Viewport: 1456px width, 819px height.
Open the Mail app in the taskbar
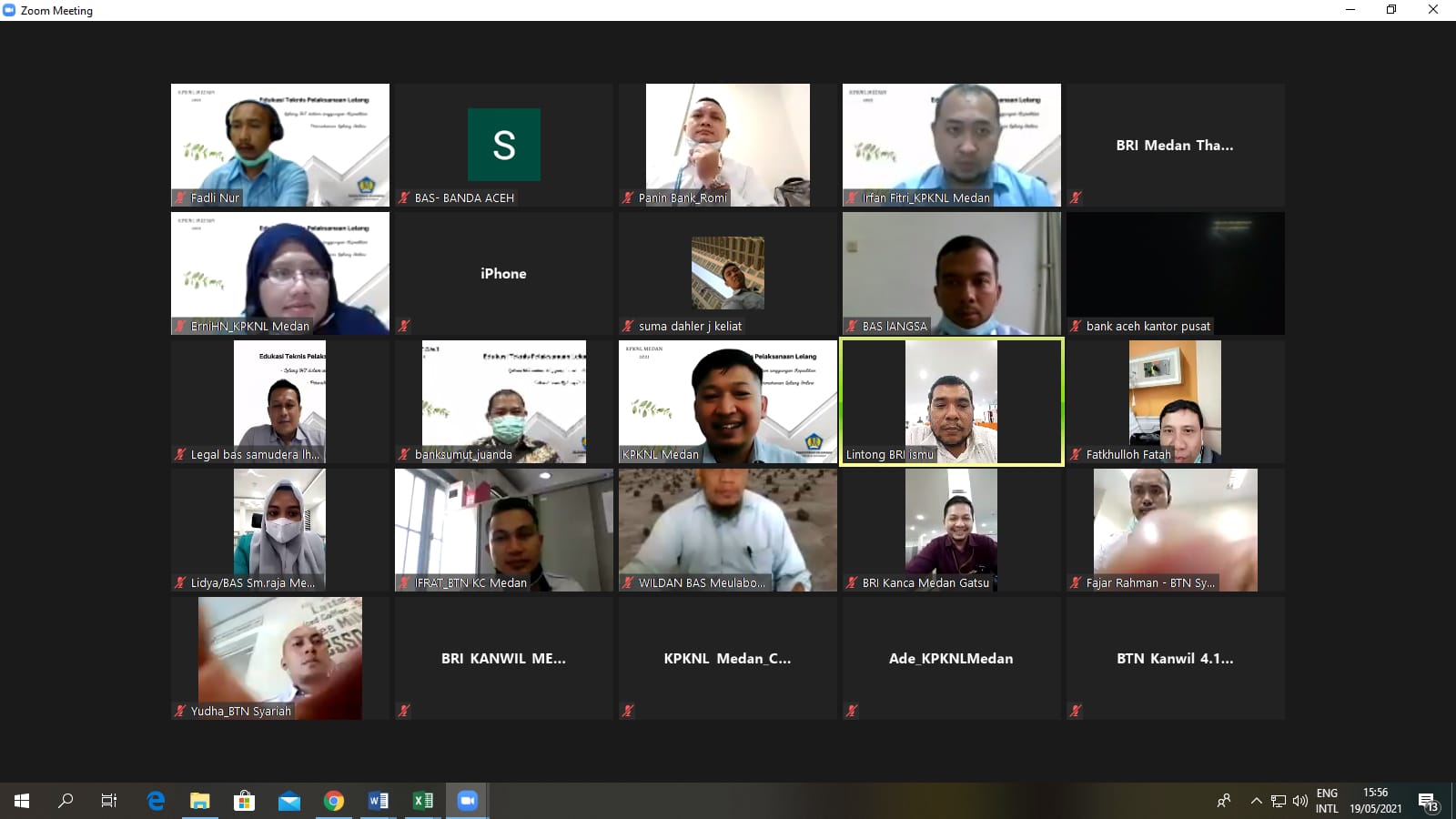pos(289,801)
